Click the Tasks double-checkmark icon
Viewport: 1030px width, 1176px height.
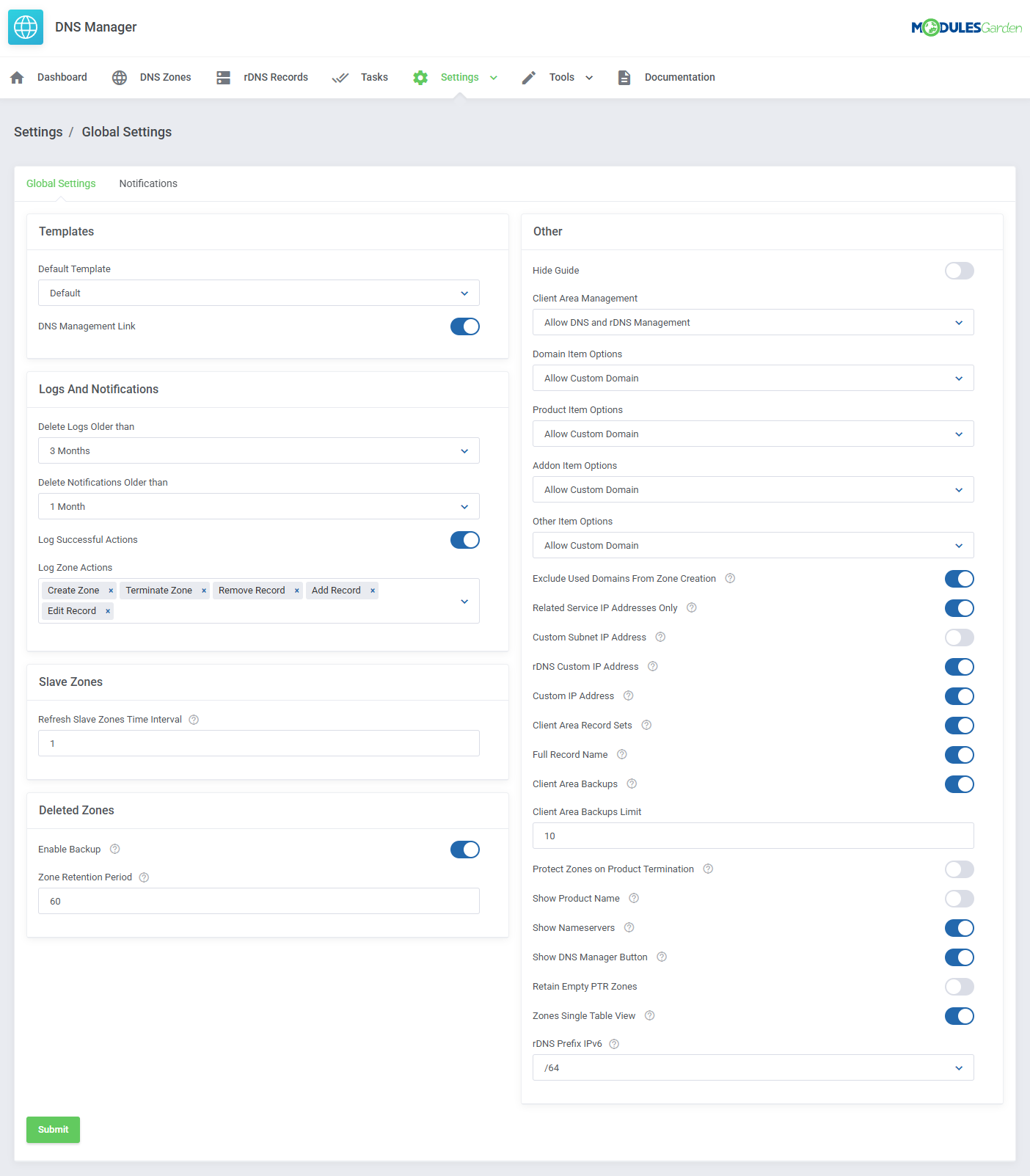pyautogui.click(x=340, y=78)
